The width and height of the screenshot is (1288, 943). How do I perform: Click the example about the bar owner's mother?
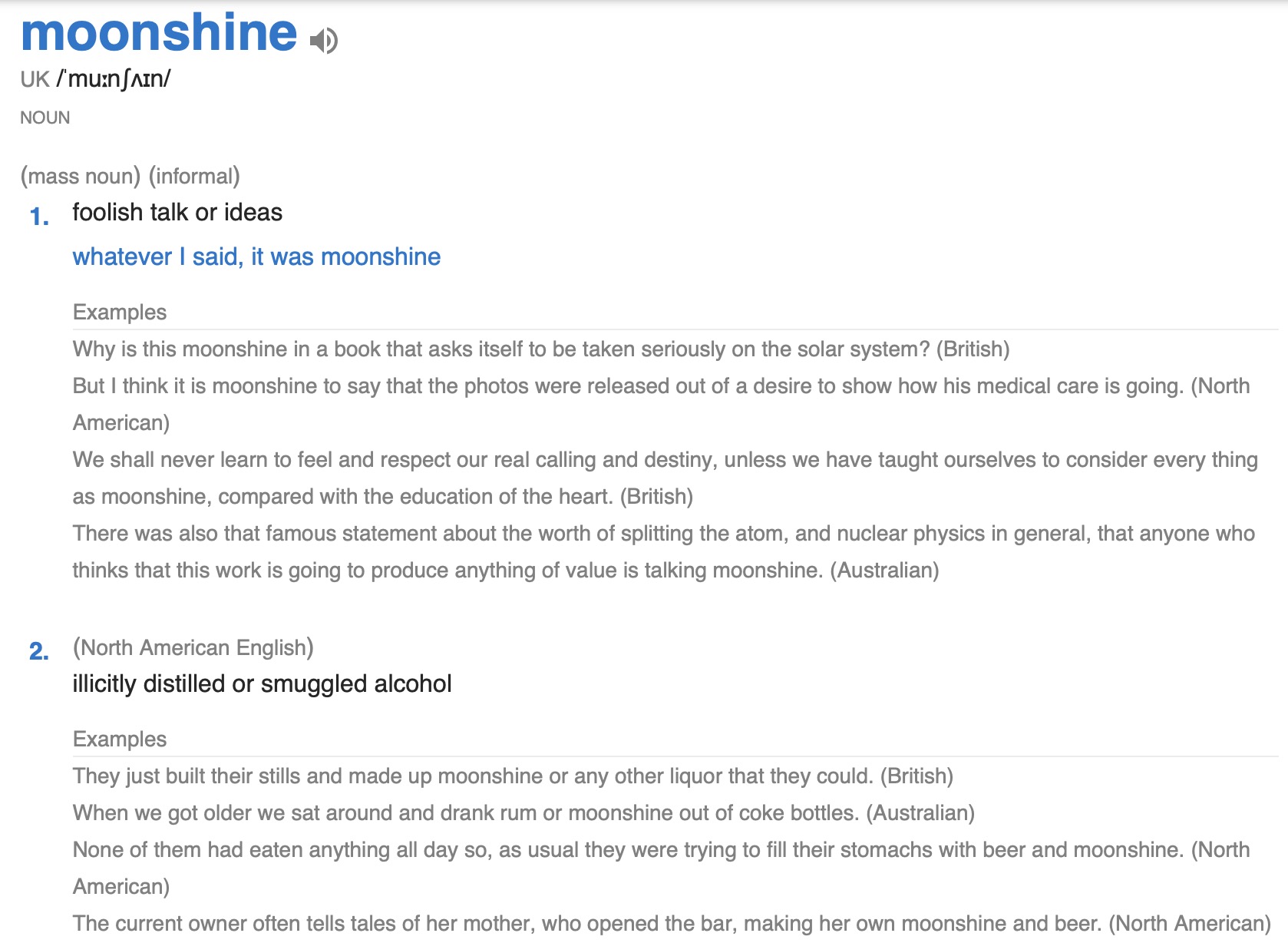pos(672,923)
